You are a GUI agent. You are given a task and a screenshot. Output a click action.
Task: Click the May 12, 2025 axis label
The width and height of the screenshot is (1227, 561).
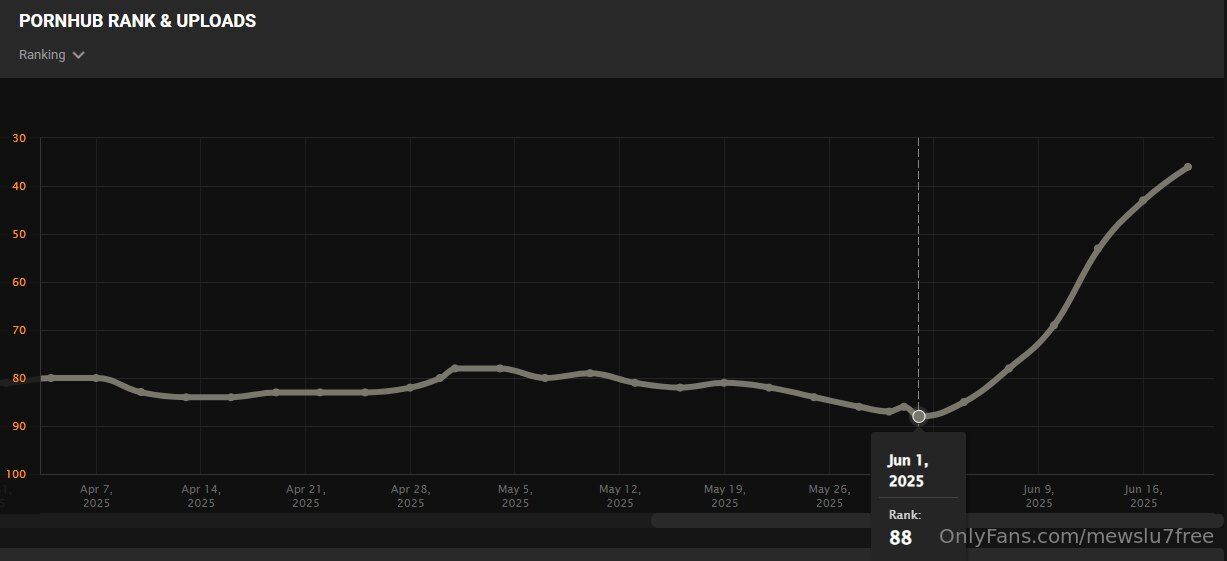[620, 496]
